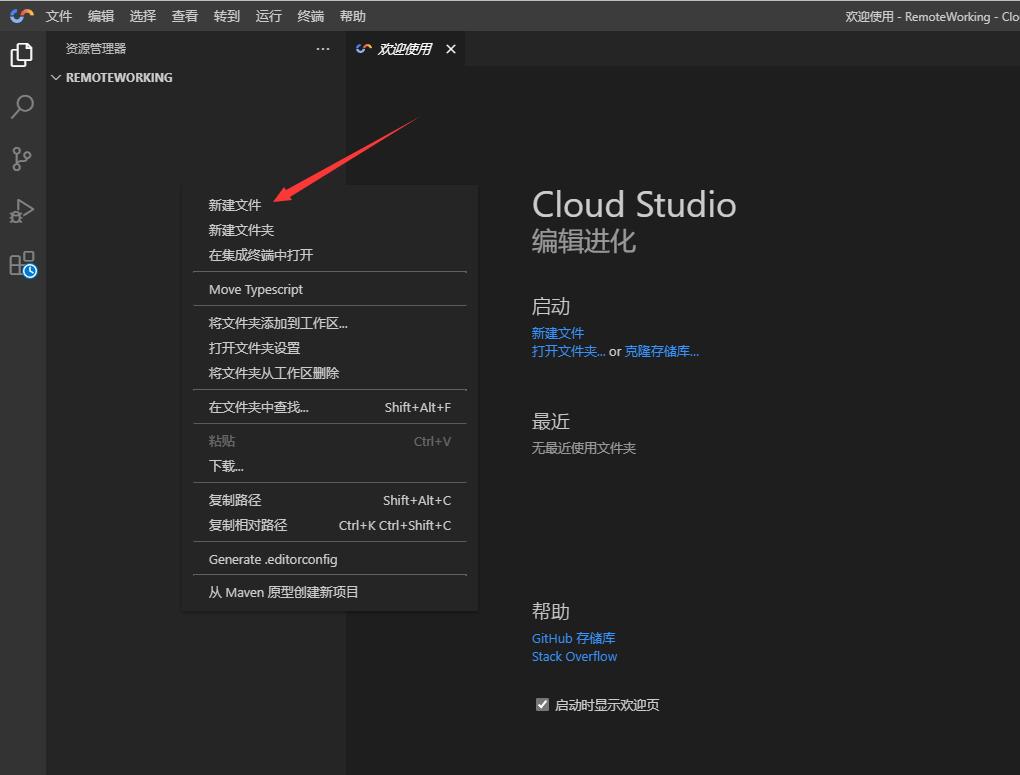Switch to the 欢迎使用 editor tab
The height and width of the screenshot is (775, 1020).
400,49
